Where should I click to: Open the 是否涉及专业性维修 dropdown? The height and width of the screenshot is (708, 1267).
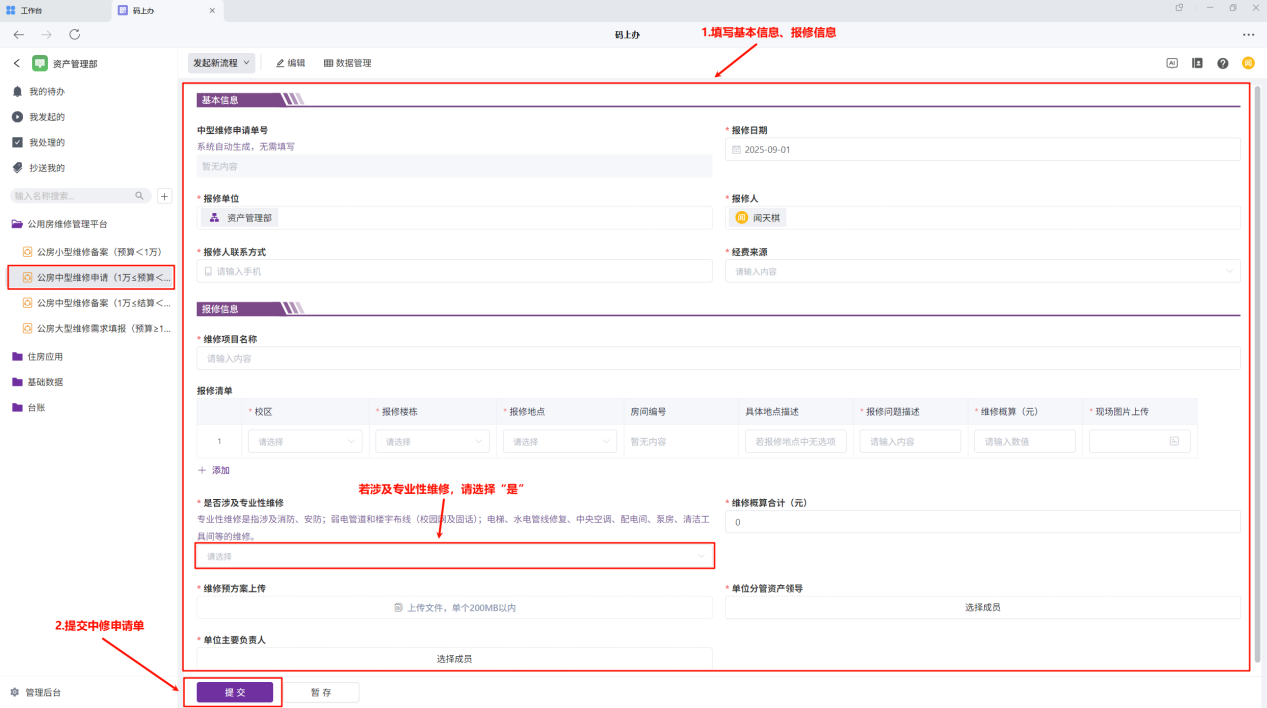click(x=455, y=556)
